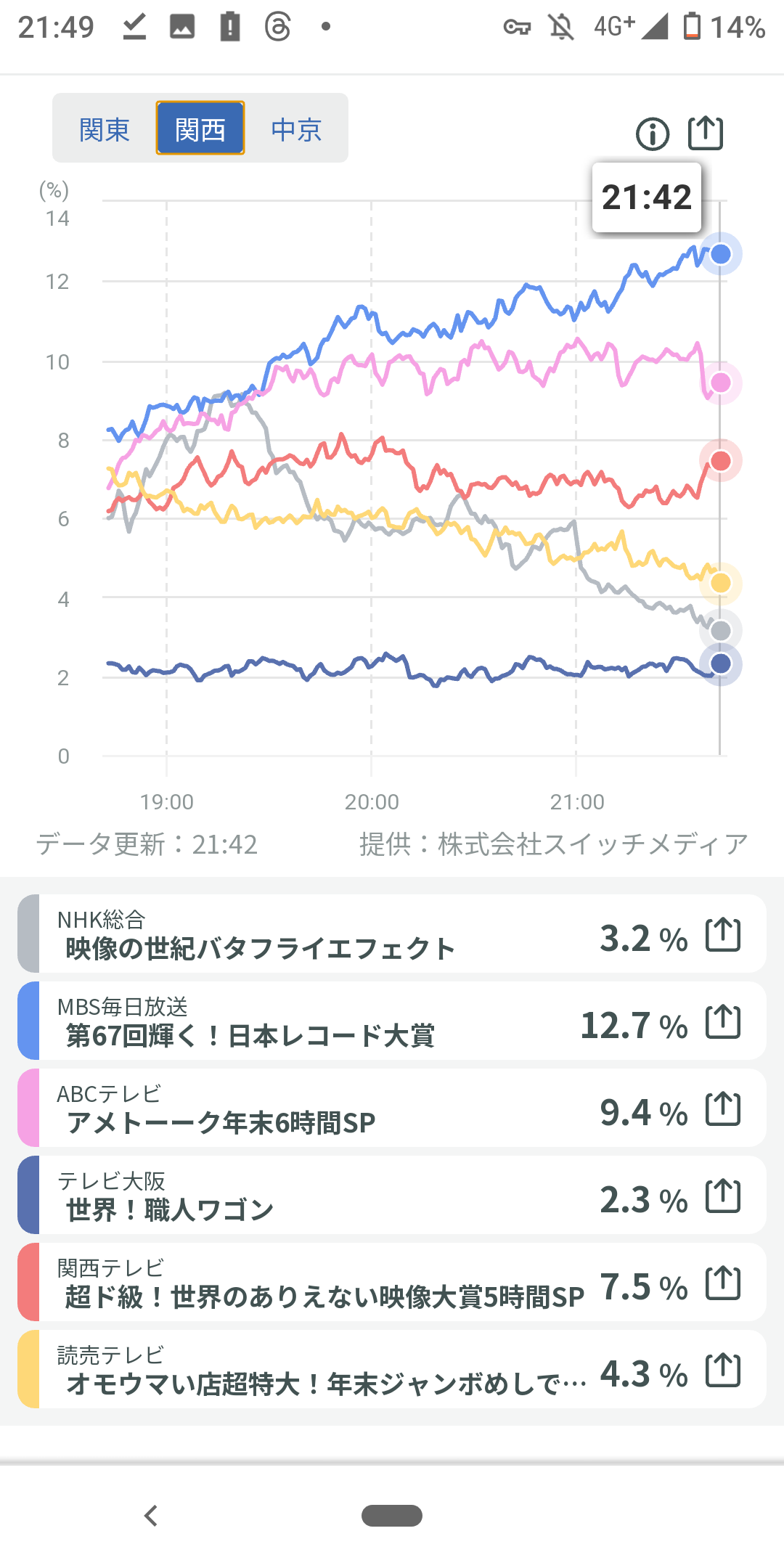Share the 読売テレビ 4.3% rating
784x1568 pixels.
723,1370
